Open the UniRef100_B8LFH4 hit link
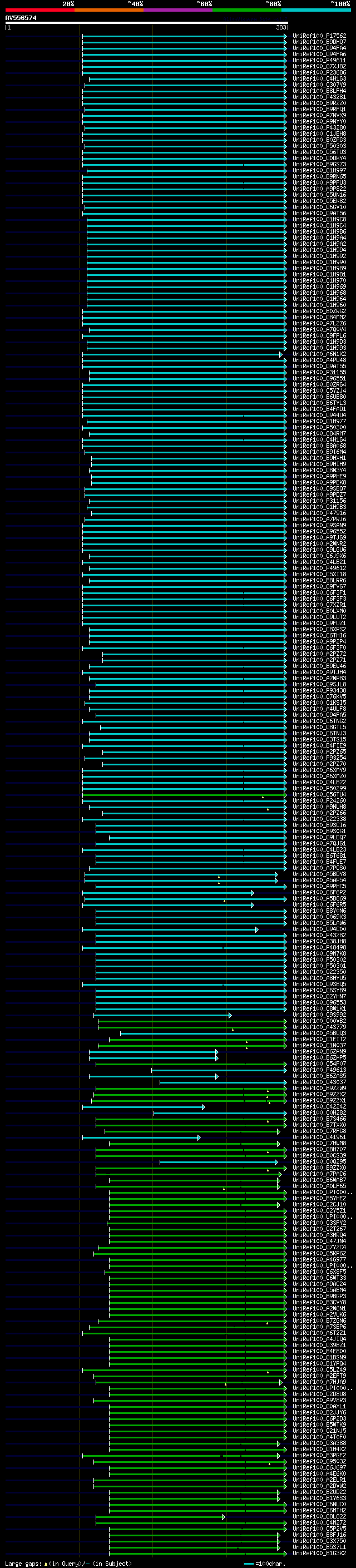 click(x=319, y=91)
